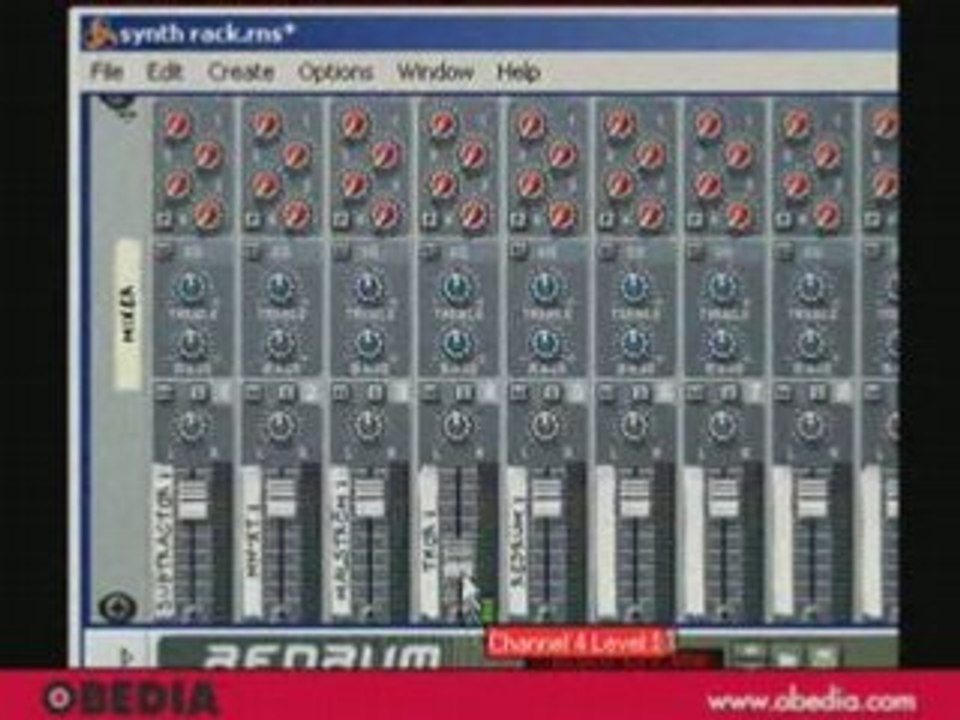Viewport: 960px width, 720px height.
Task: Click aux send 1 knob on MALSTROM 1 channel
Action: [353, 126]
